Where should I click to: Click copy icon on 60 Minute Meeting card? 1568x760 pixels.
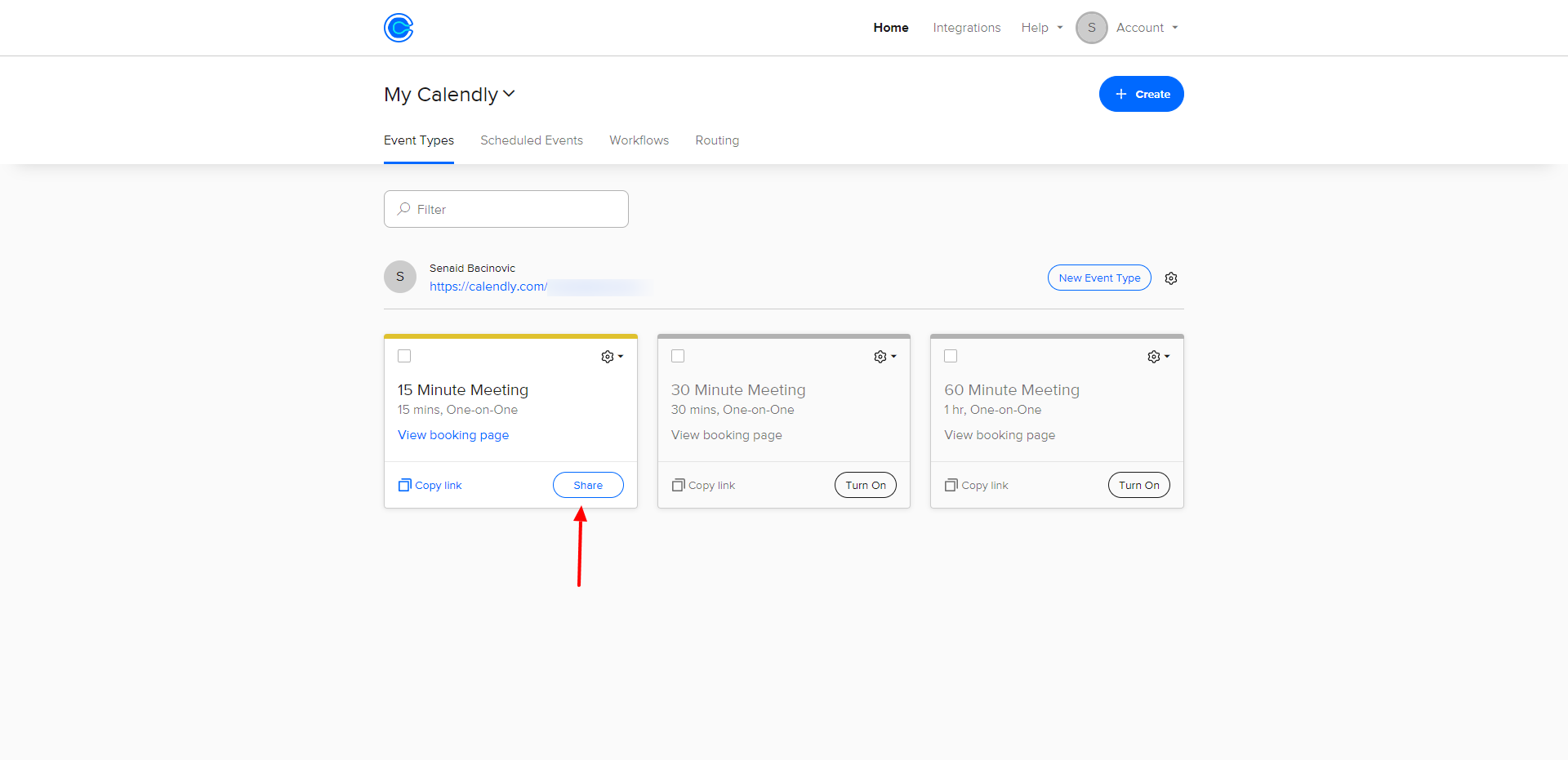(x=951, y=485)
